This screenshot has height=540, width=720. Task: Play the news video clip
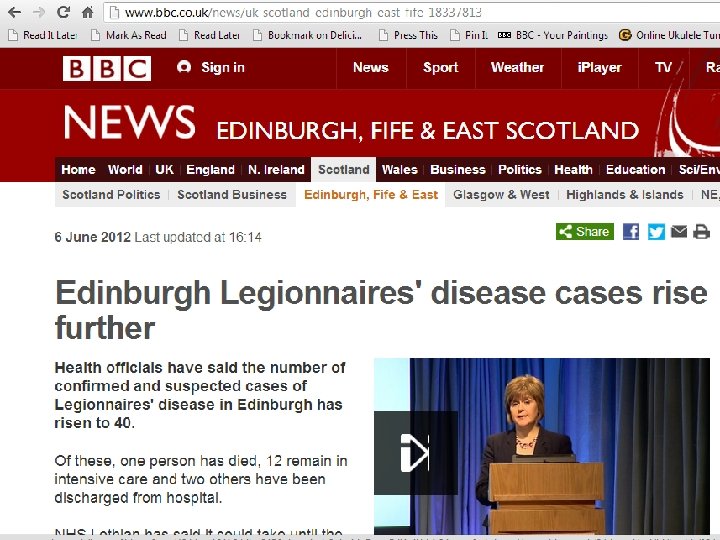416,453
